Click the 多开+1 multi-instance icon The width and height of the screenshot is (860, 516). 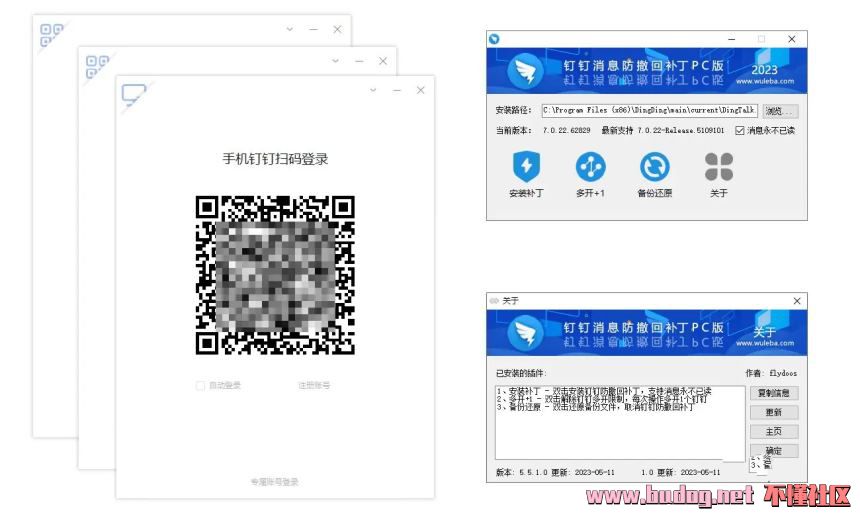[590, 166]
